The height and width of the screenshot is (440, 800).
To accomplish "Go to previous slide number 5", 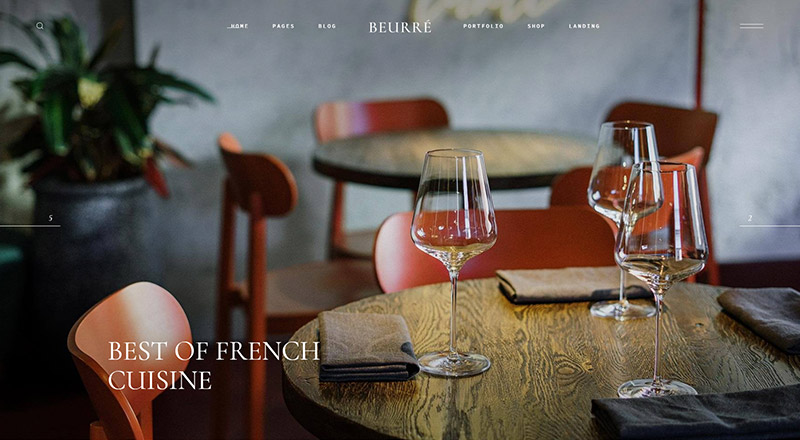I will (51, 218).
